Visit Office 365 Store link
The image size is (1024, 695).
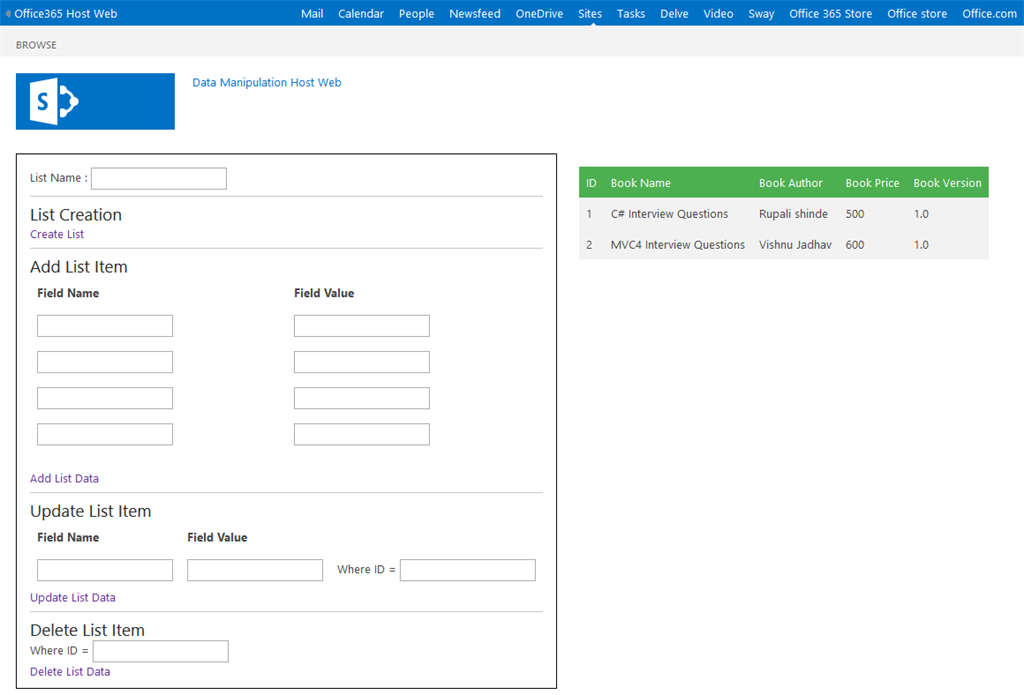[x=830, y=14]
